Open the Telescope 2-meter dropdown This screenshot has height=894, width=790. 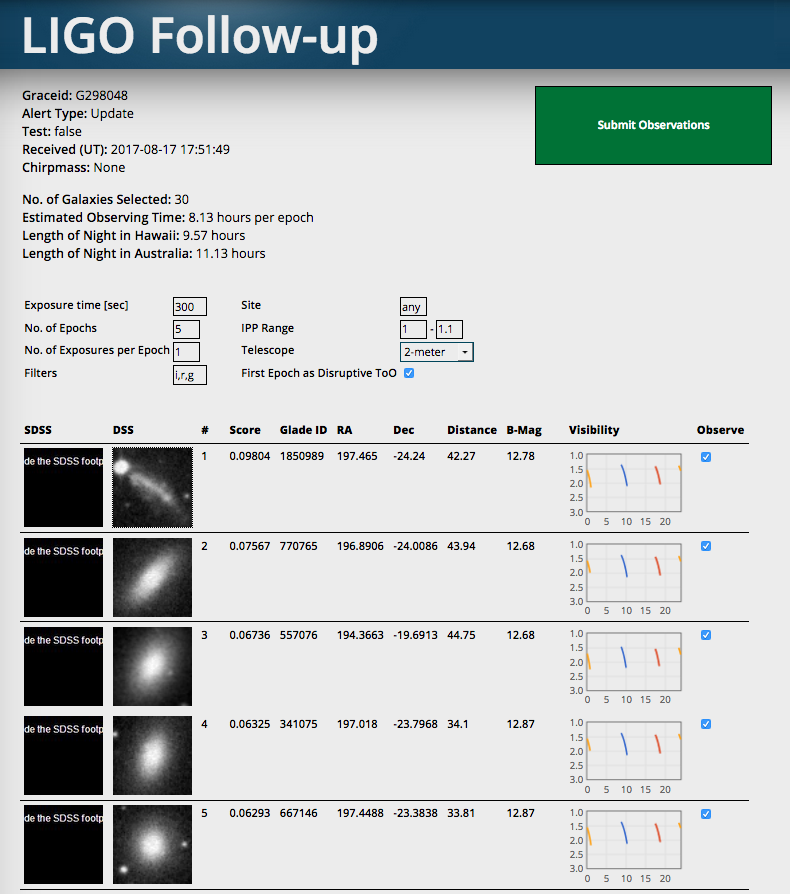tap(436, 352)
